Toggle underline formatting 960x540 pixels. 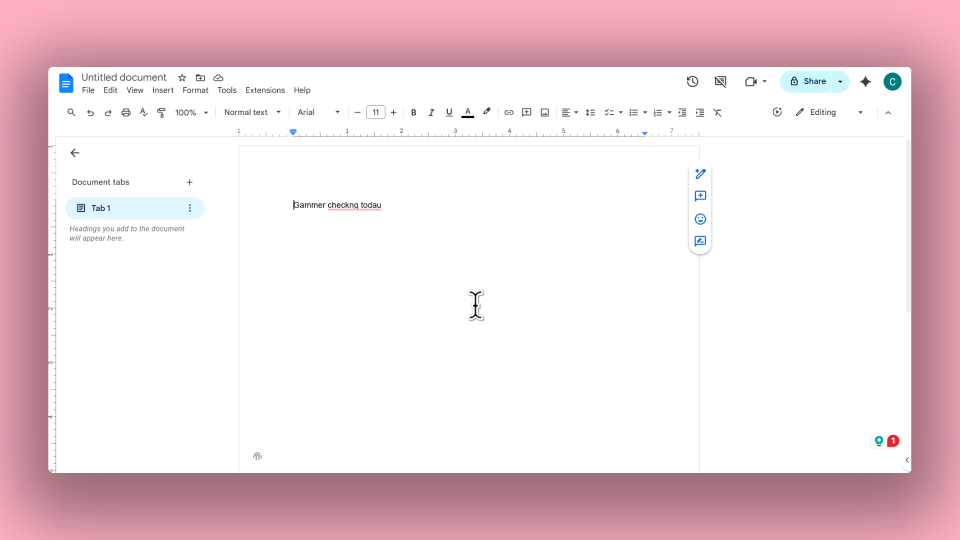click(x=449, y=113)
